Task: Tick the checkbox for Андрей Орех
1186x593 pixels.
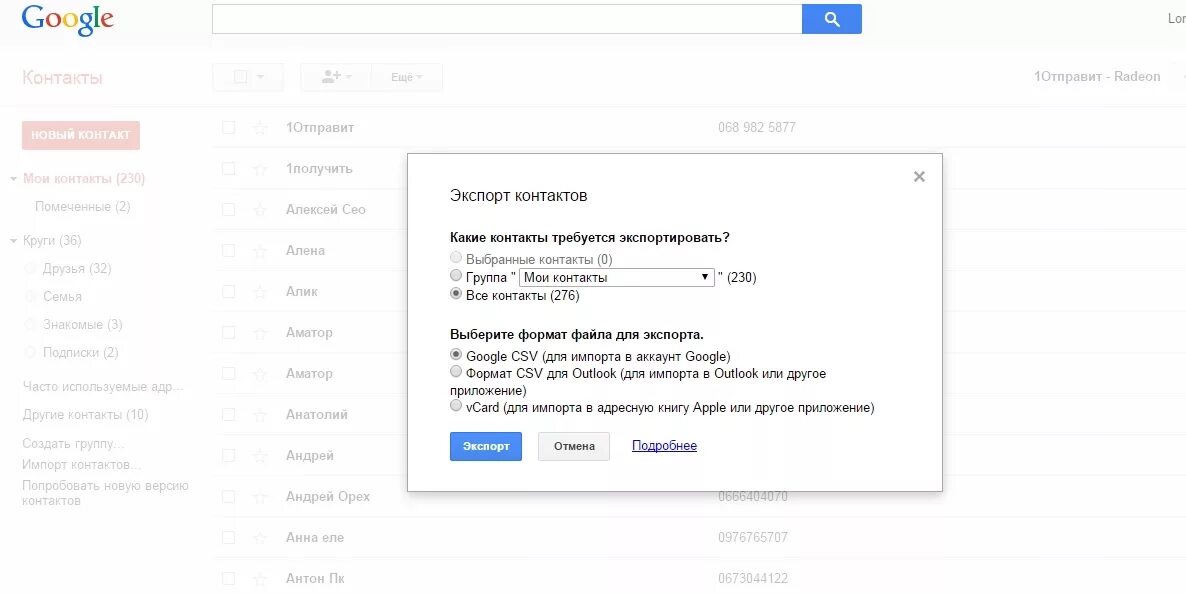Action: click(228, 497)
